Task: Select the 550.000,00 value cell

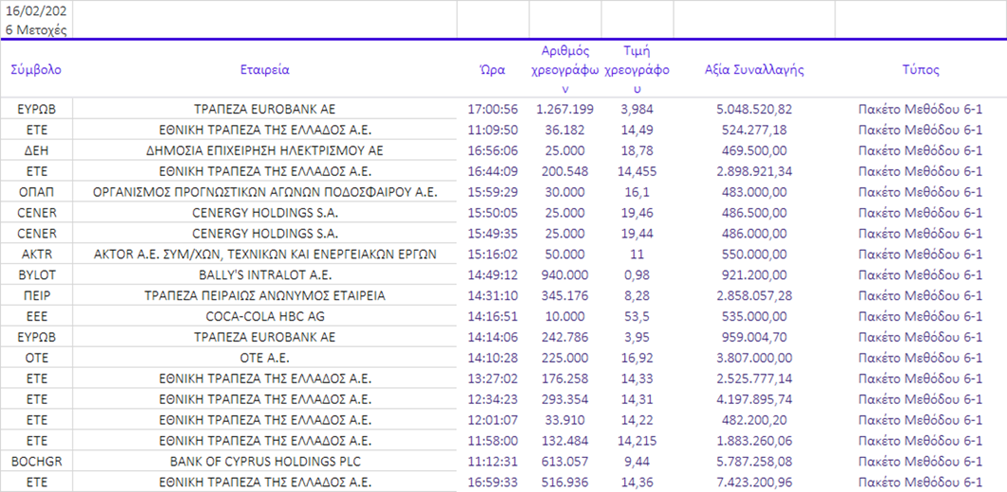Action: click(x=754, y=254)
